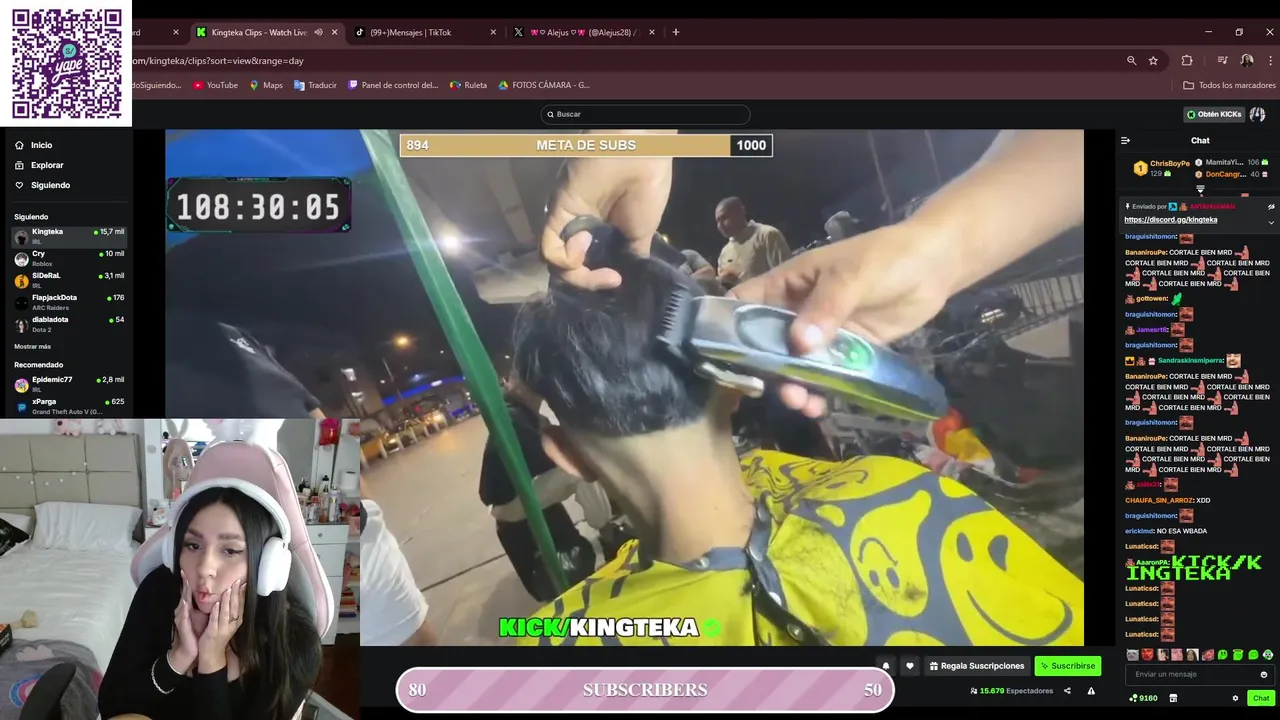Open diabladota channel in following list

[x=69, y=325]
